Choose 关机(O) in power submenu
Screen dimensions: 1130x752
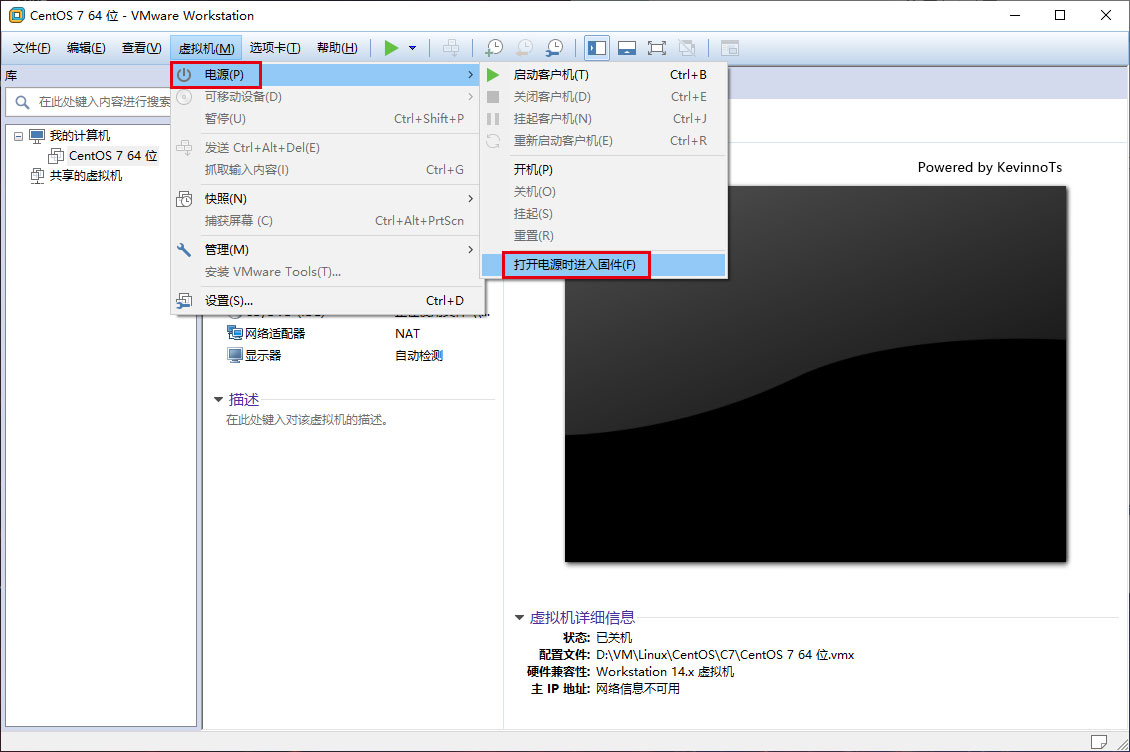pyautogui.click(x=603, y=192)
